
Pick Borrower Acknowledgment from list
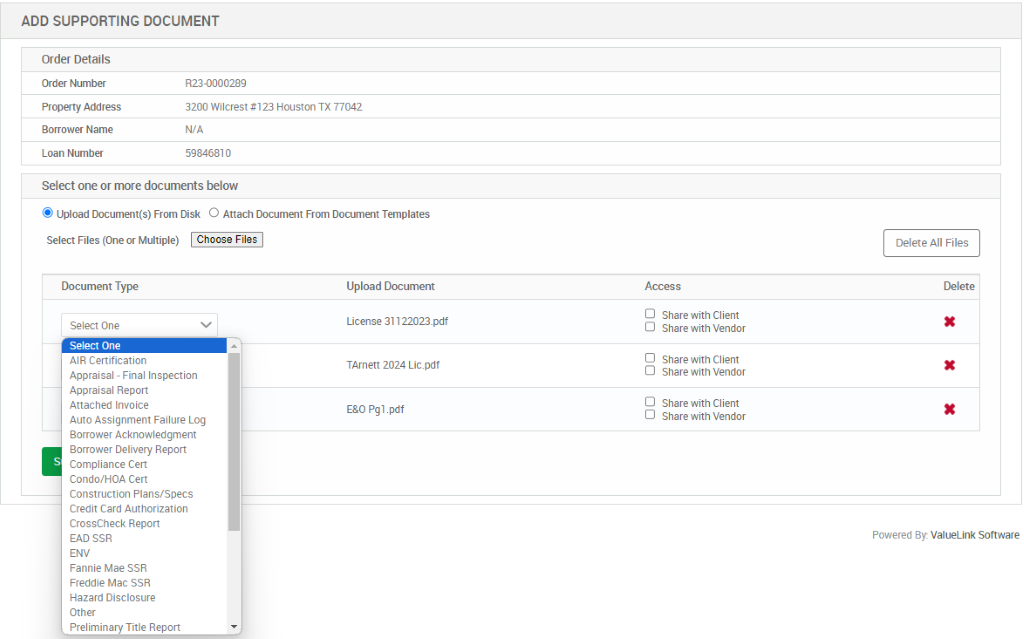pyautogui.click(x=144, y=434)
